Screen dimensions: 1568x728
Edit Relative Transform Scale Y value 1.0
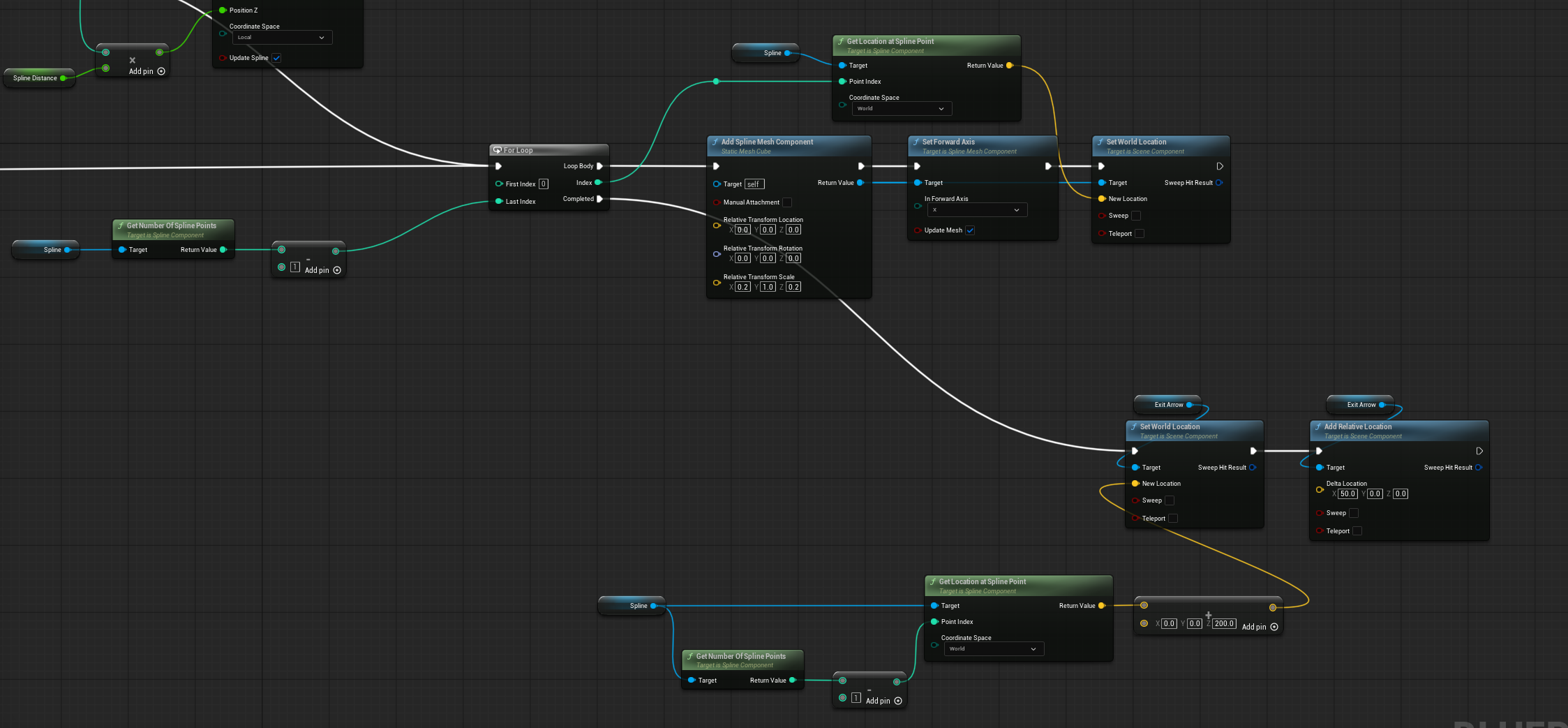click(x=768, y=287)
